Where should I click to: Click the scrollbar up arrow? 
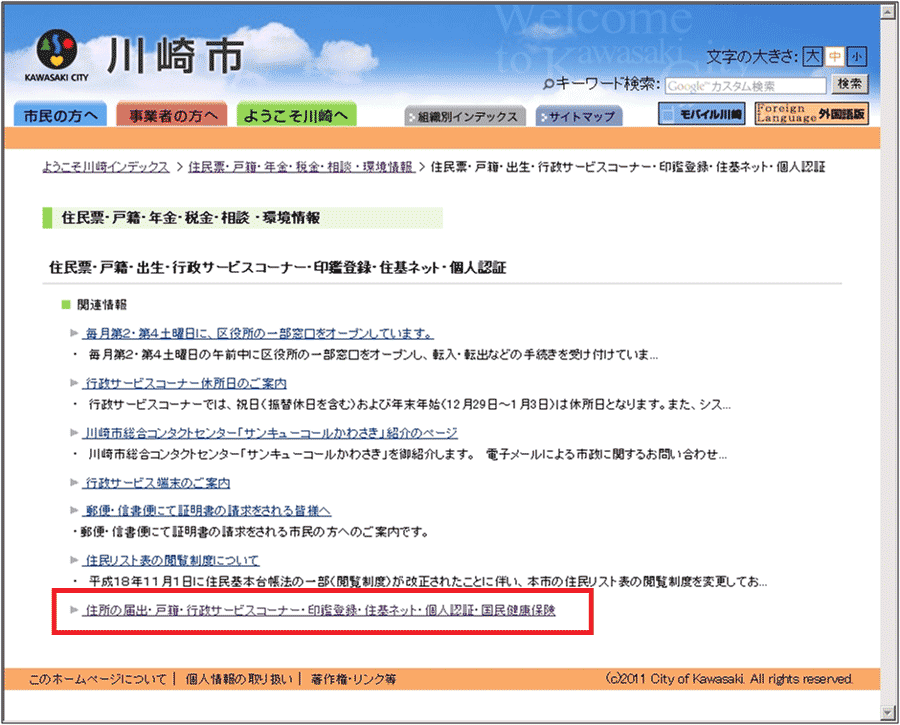[x=888, y=11]
